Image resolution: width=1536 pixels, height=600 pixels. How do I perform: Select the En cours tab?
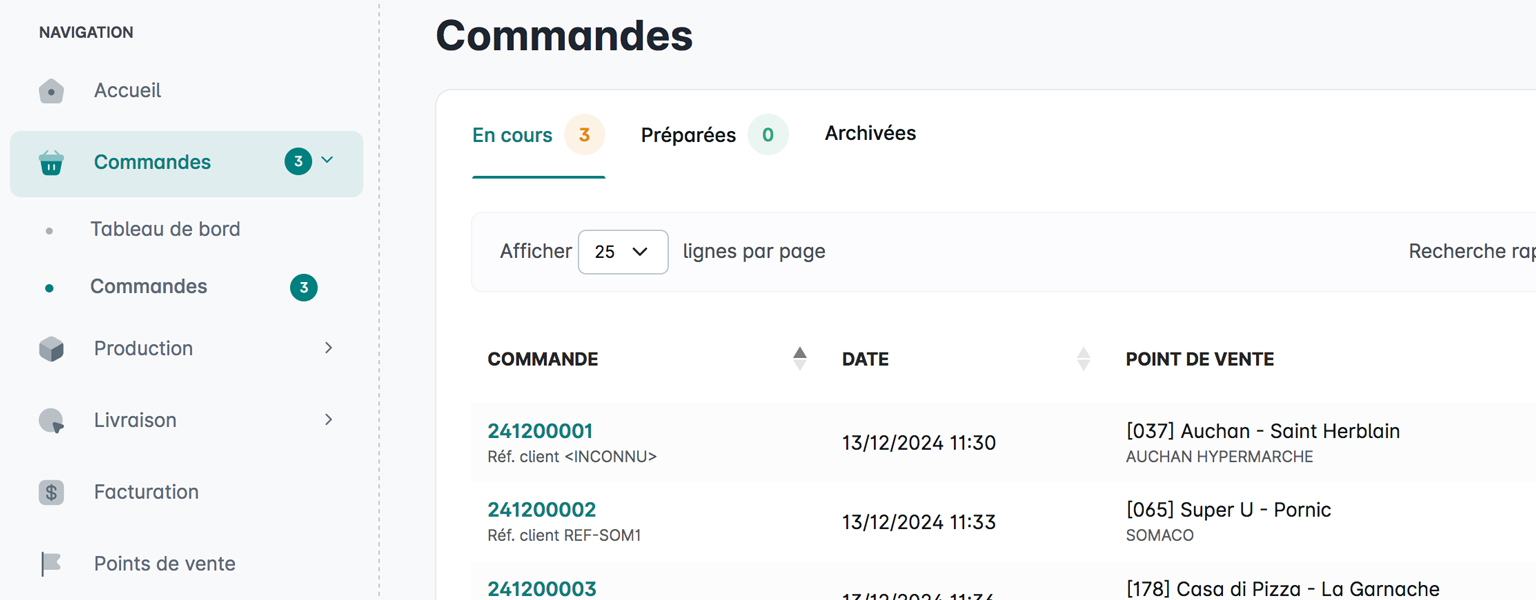point(513,135)
